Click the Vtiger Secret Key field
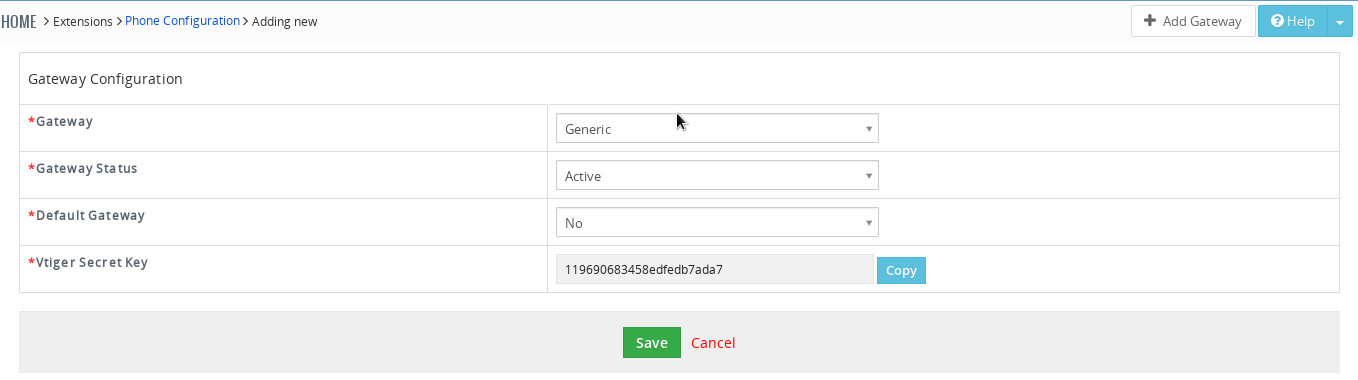Screen dimensions: 1358x380 point(715,269)
